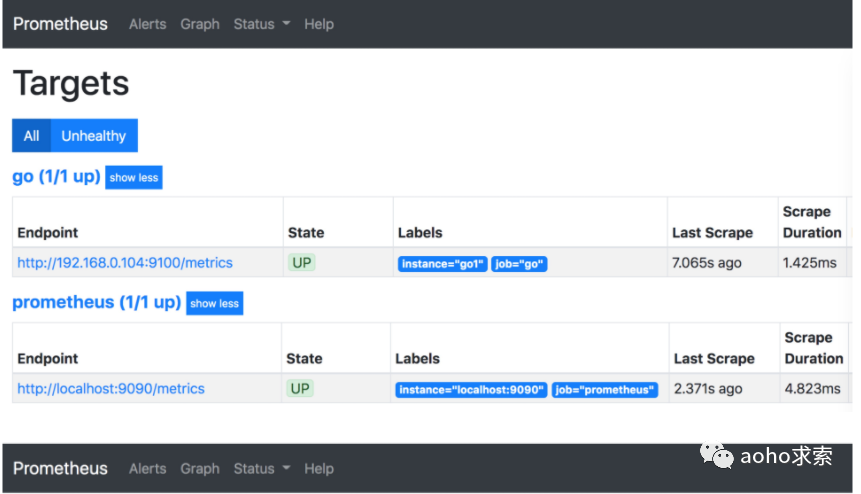Image resolution: width=861 pixels, height=494 pixels.
Task: Open the Alerts page from top navbar
Action: [x=147, y=24]
